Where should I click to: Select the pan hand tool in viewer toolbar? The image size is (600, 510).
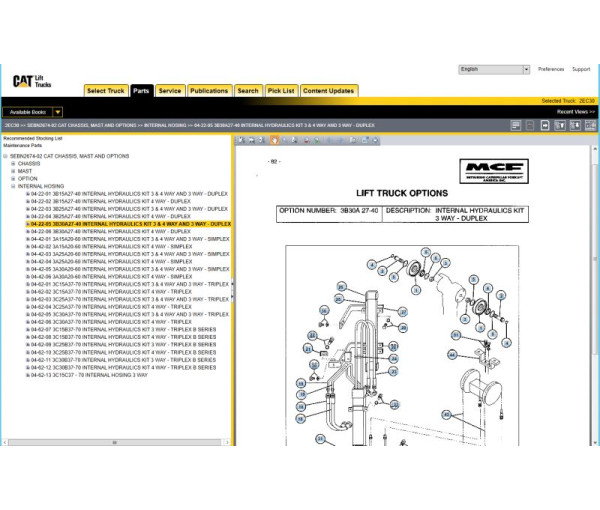pos(274,140)
